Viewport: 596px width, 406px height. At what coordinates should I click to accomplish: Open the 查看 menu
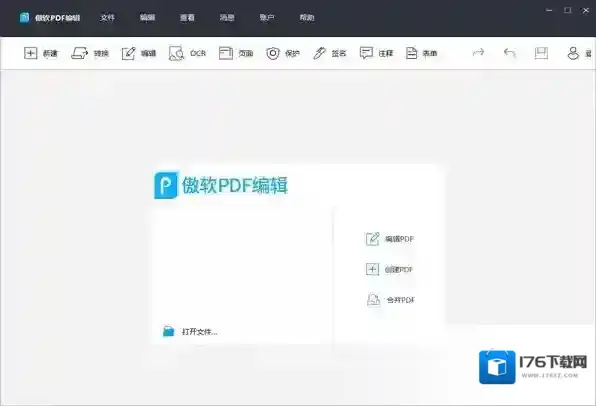coord(187,17)
